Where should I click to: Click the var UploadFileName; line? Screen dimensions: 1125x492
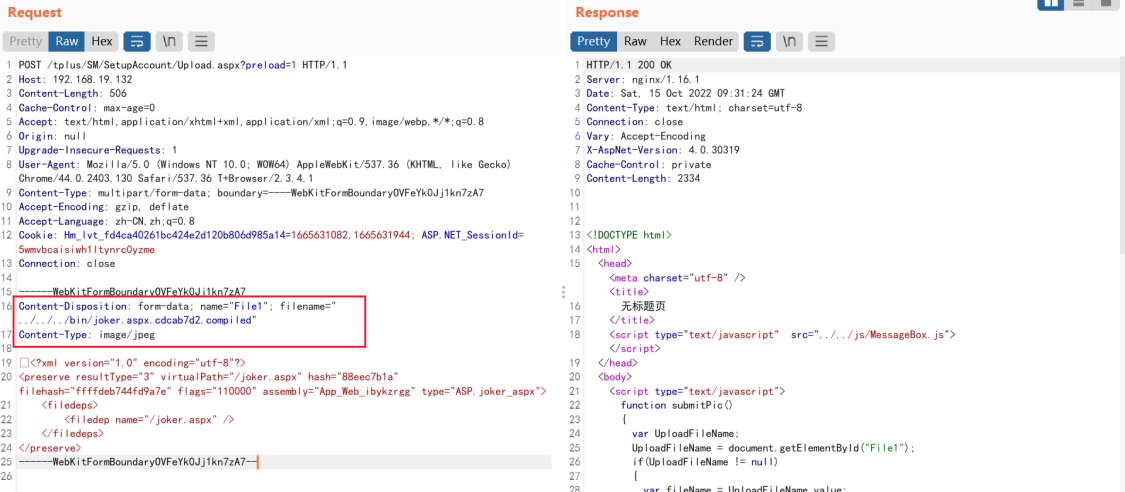pyautogui.click(x=685, y=434)
